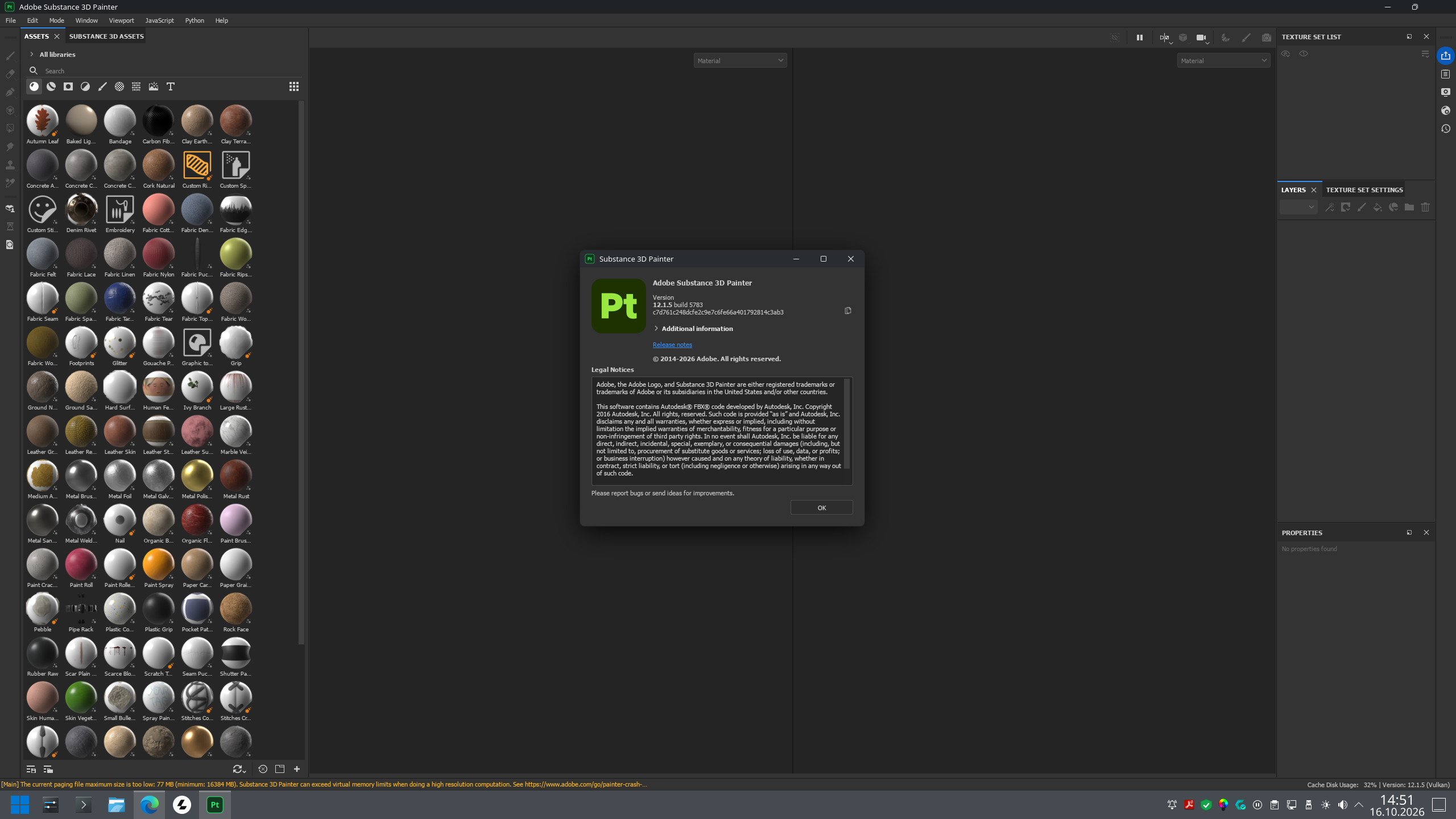This screenshot has height=819, width=1456.
Task: Open camera view options in viewport toolbar
Action: coord(1201,38)
